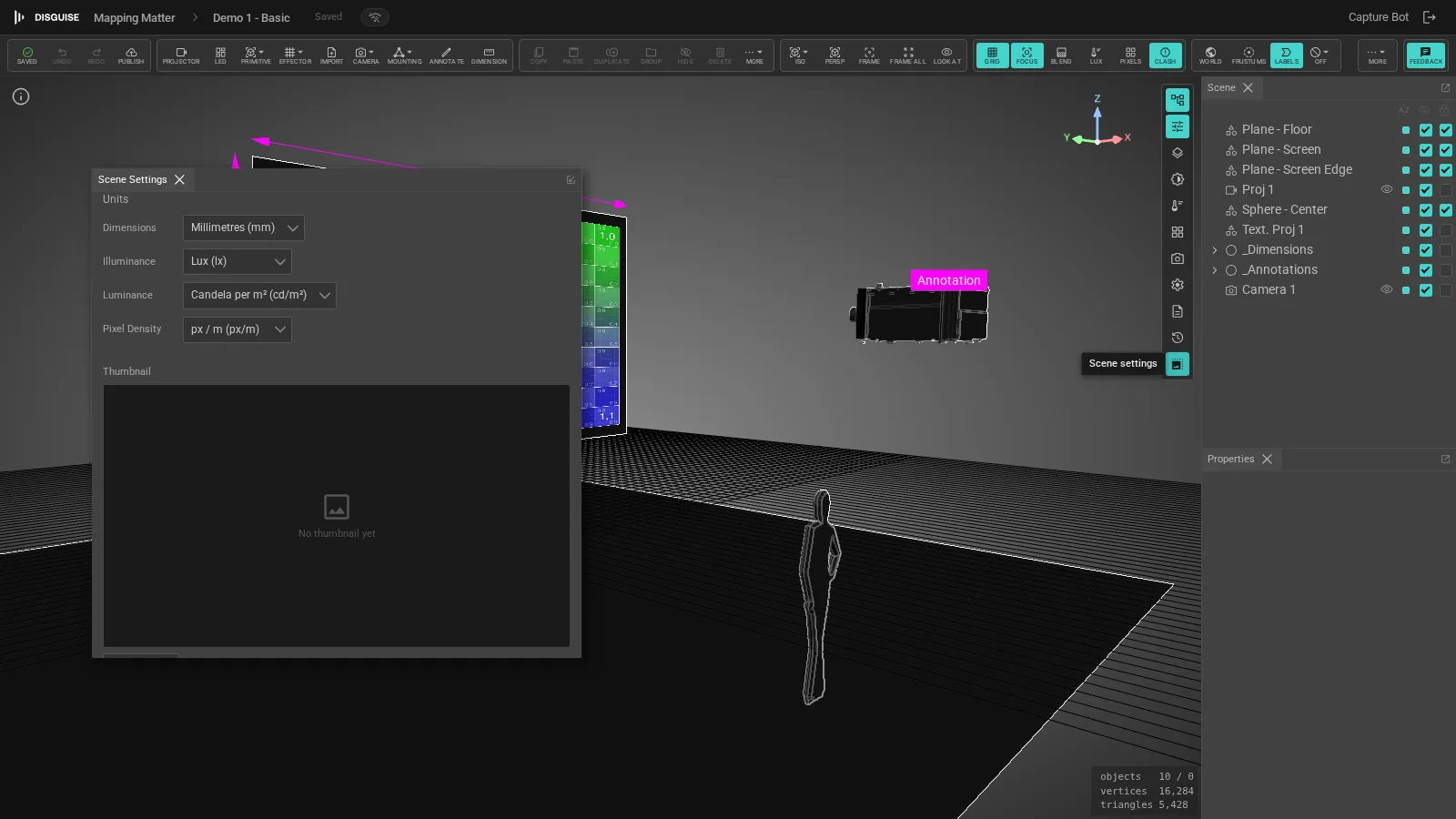Sort the scene list with AZ icon
1456x819 pixels.
(1404, 110)
